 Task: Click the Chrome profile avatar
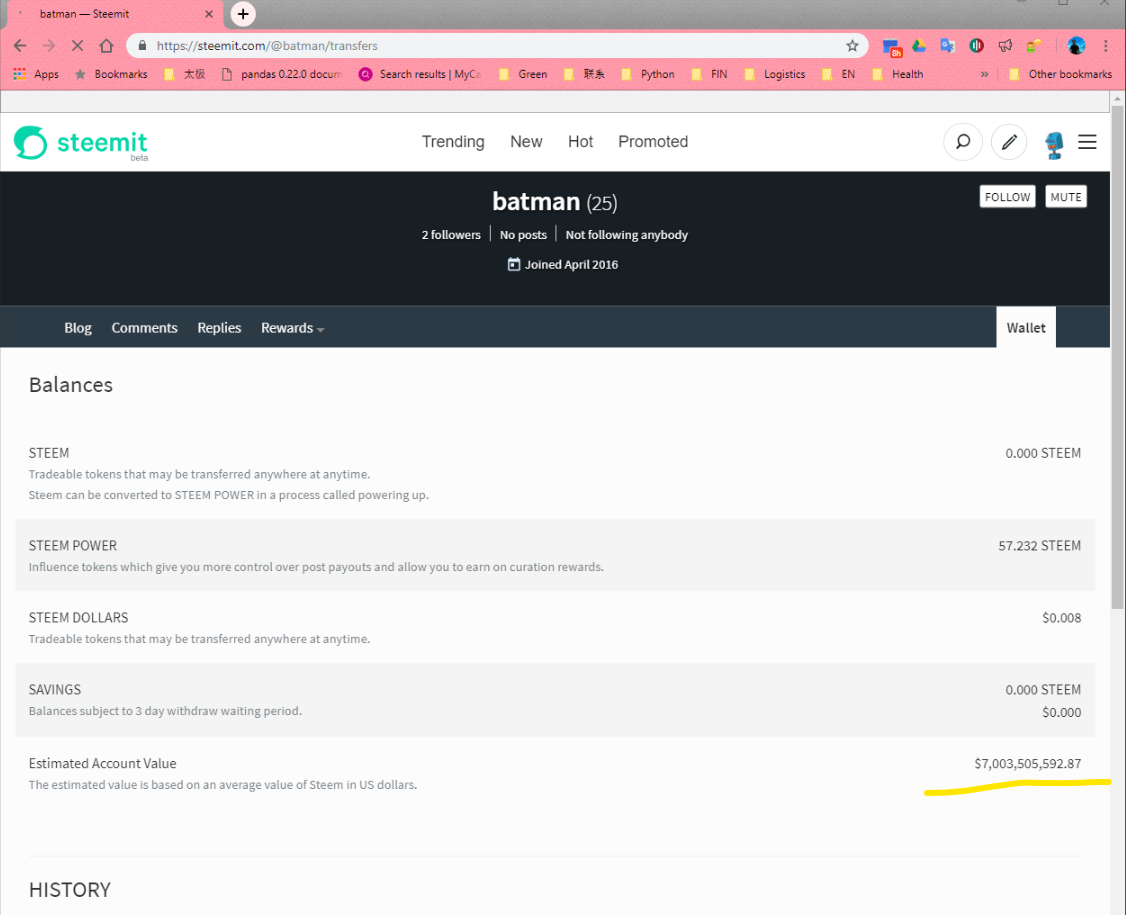(1076, 46)
